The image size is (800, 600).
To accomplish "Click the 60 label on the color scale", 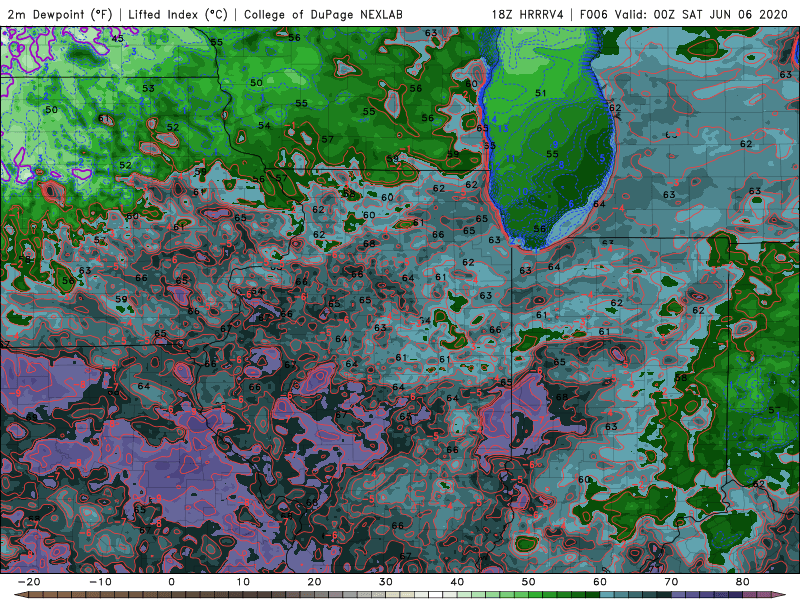I will point(600,582).
